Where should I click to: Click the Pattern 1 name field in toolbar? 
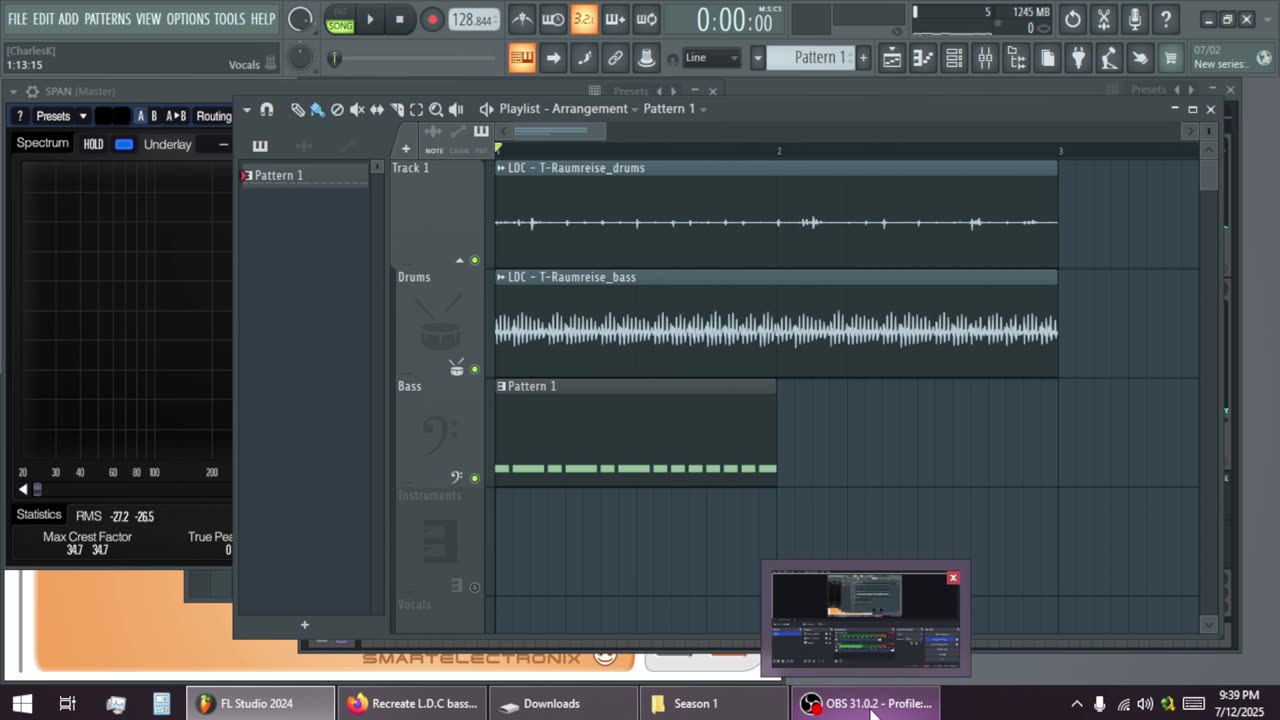(x=812, y=58)
